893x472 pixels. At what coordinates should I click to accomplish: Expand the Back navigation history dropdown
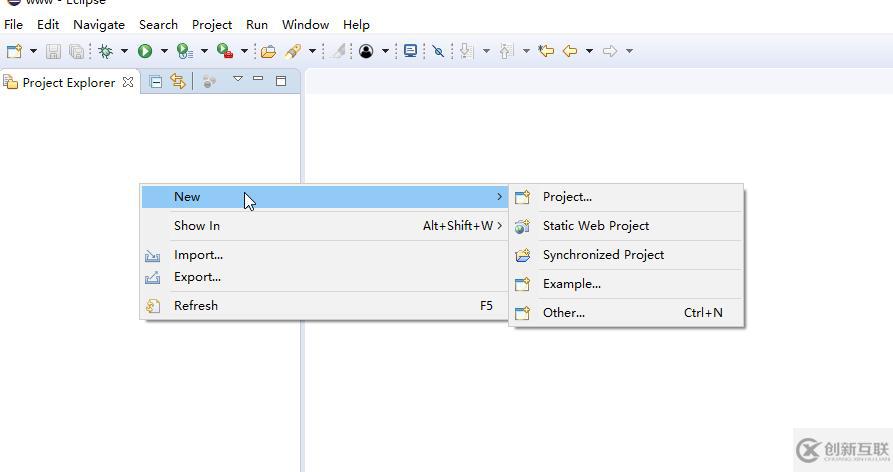(x=589, y=51)
